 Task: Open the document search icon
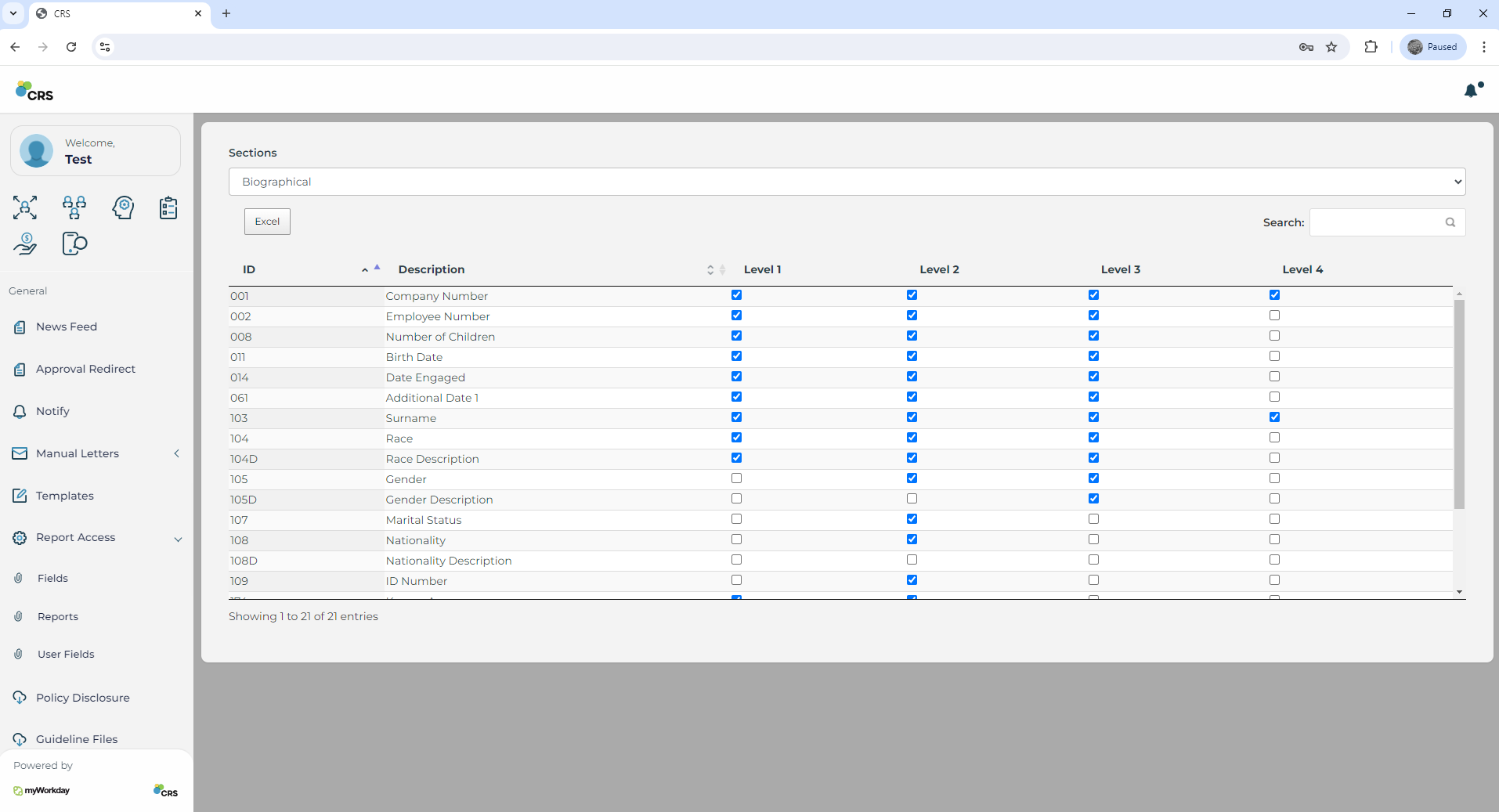pyautogui.click(x=74, y=244)
